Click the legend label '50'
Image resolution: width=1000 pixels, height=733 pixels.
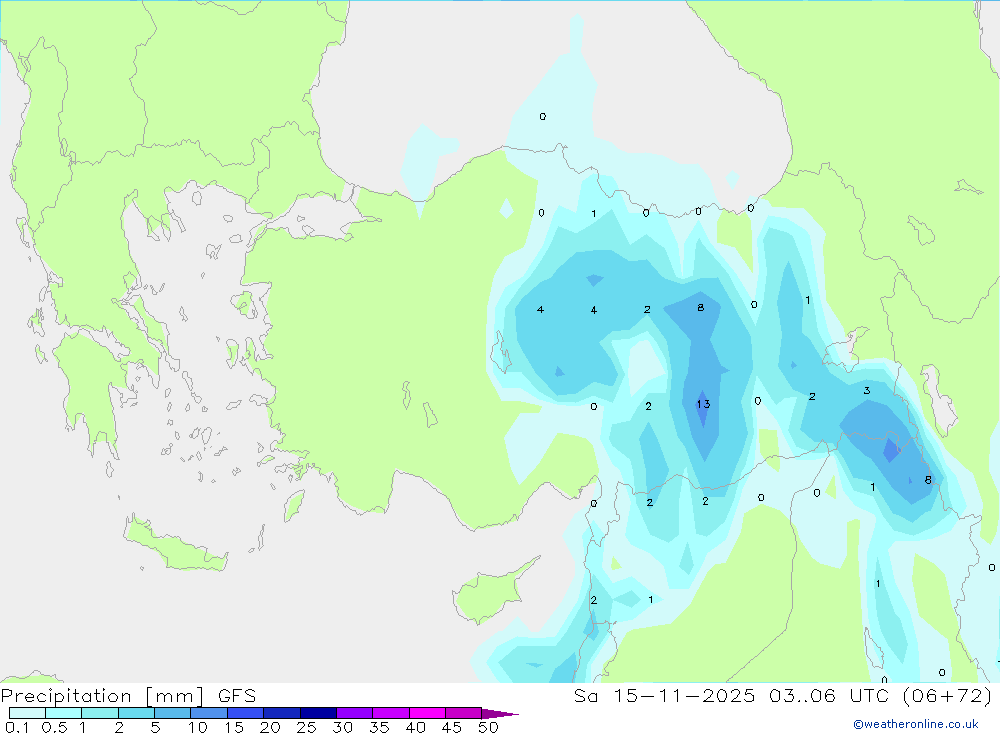point(488,727)
